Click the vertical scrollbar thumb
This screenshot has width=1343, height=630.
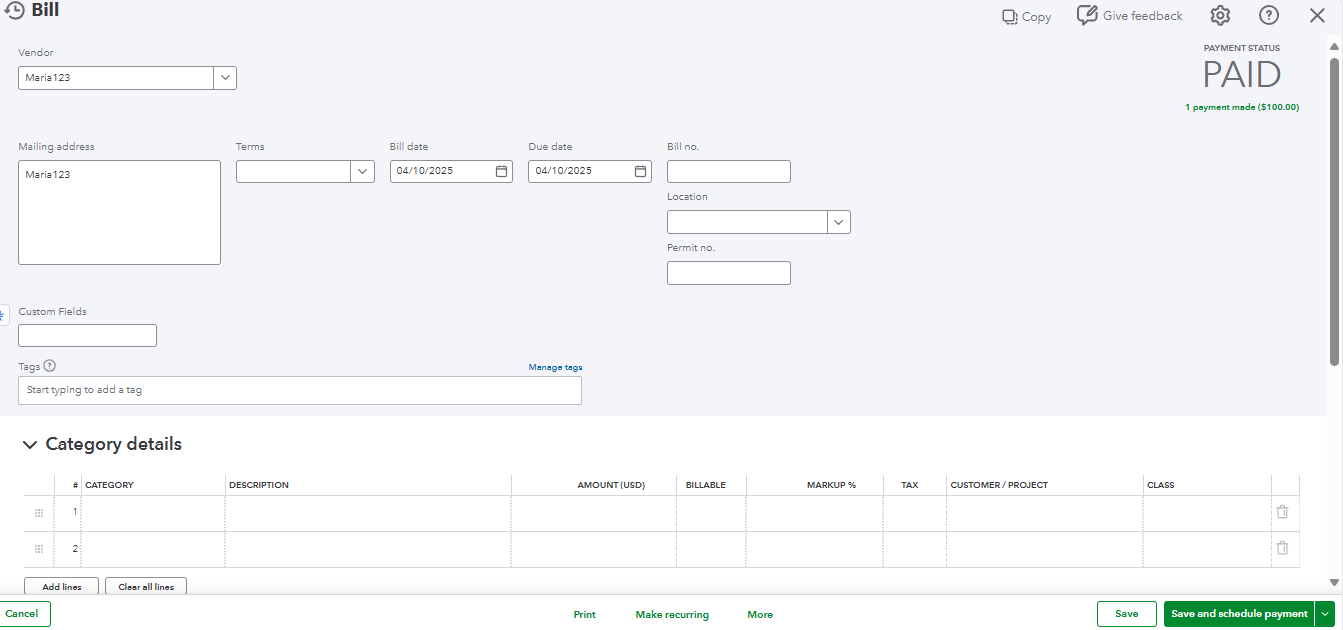click(x=1335, y=210)
